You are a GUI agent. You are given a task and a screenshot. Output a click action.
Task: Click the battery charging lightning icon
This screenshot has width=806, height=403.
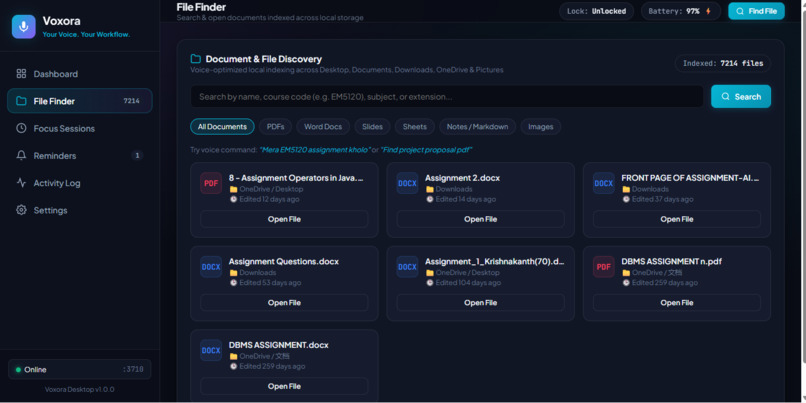click(708, 11)
